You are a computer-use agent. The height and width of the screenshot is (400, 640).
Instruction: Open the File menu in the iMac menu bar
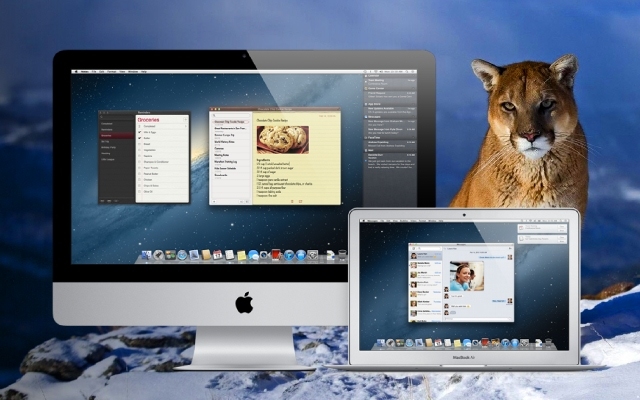point(93,72)
